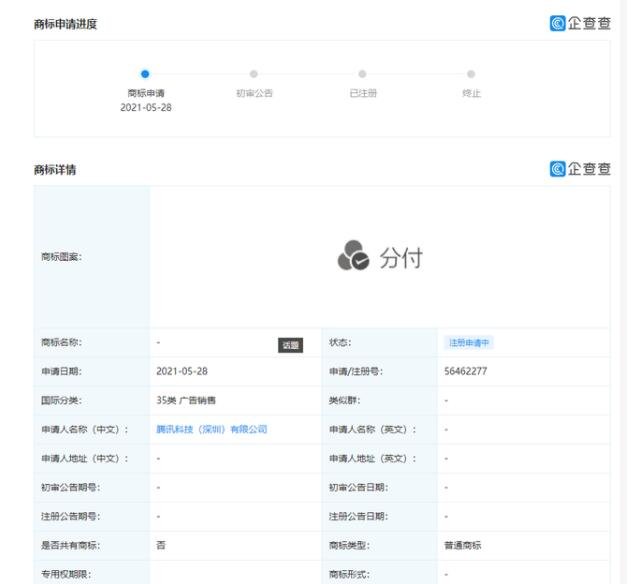This screenshot has width=632, height=584.
Task: Click the 初审公告日期 field label
Action: click(358, 487)
